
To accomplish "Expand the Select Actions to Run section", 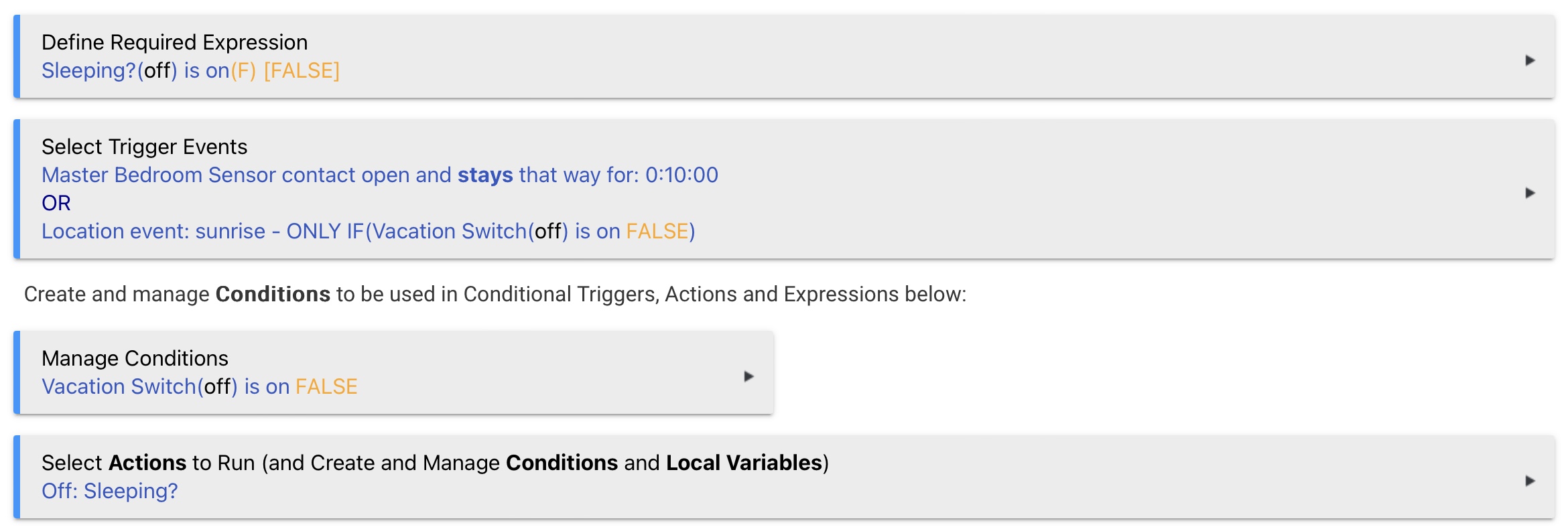I will coord(1530,480).
